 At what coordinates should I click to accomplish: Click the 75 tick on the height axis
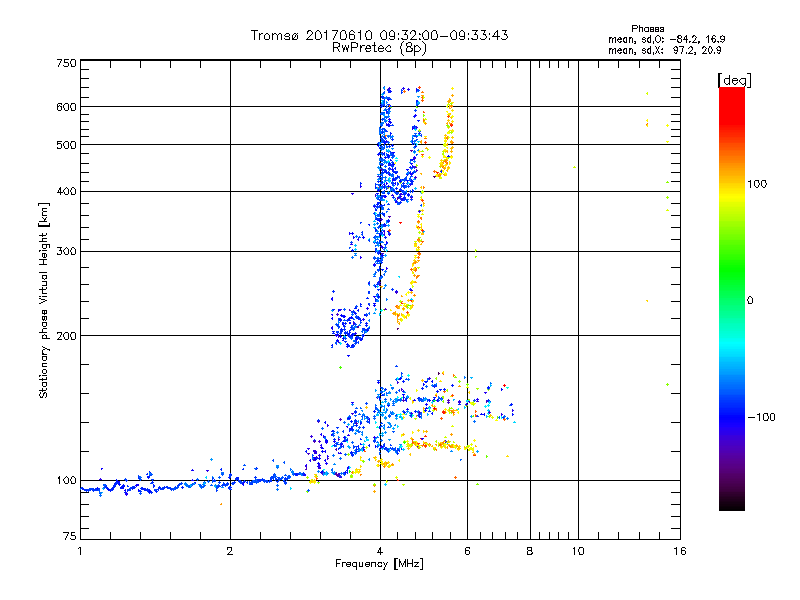point(69,538)
